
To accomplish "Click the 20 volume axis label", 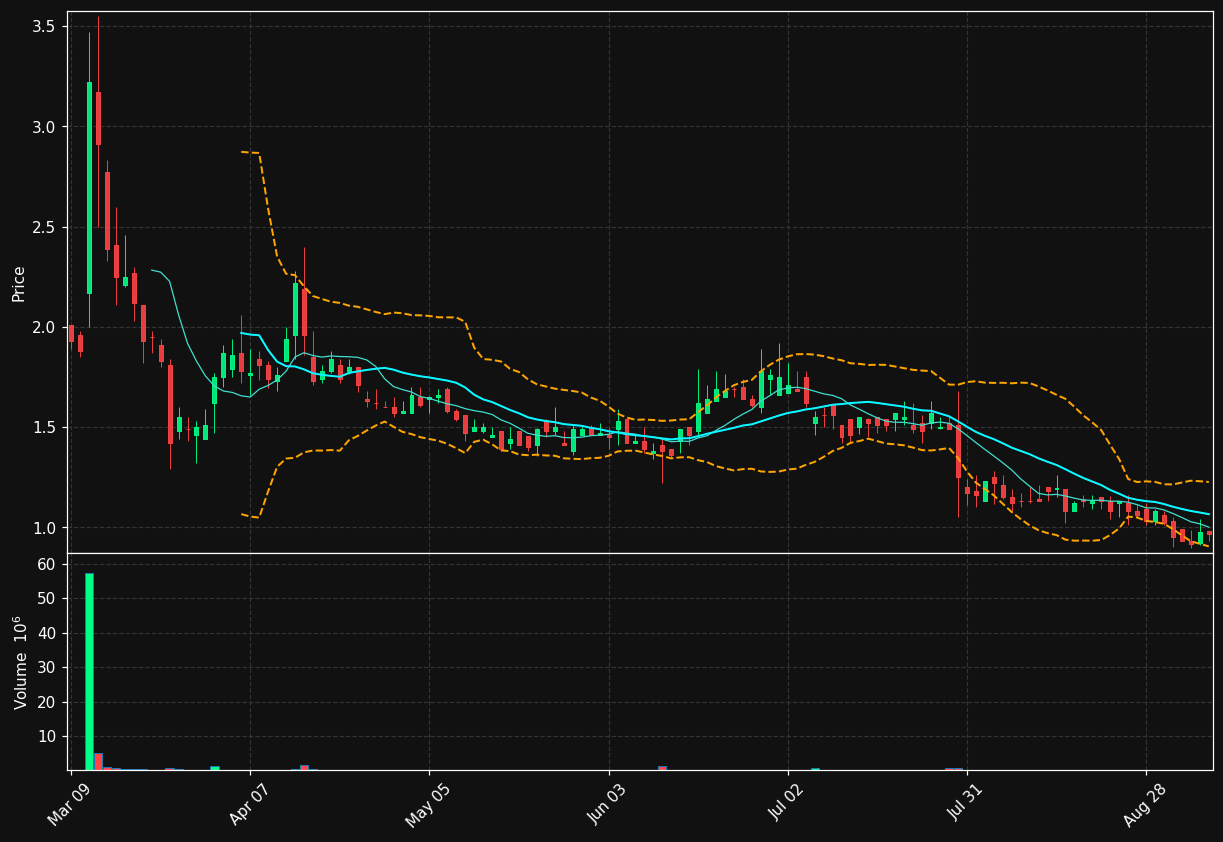I will [46, 702].
